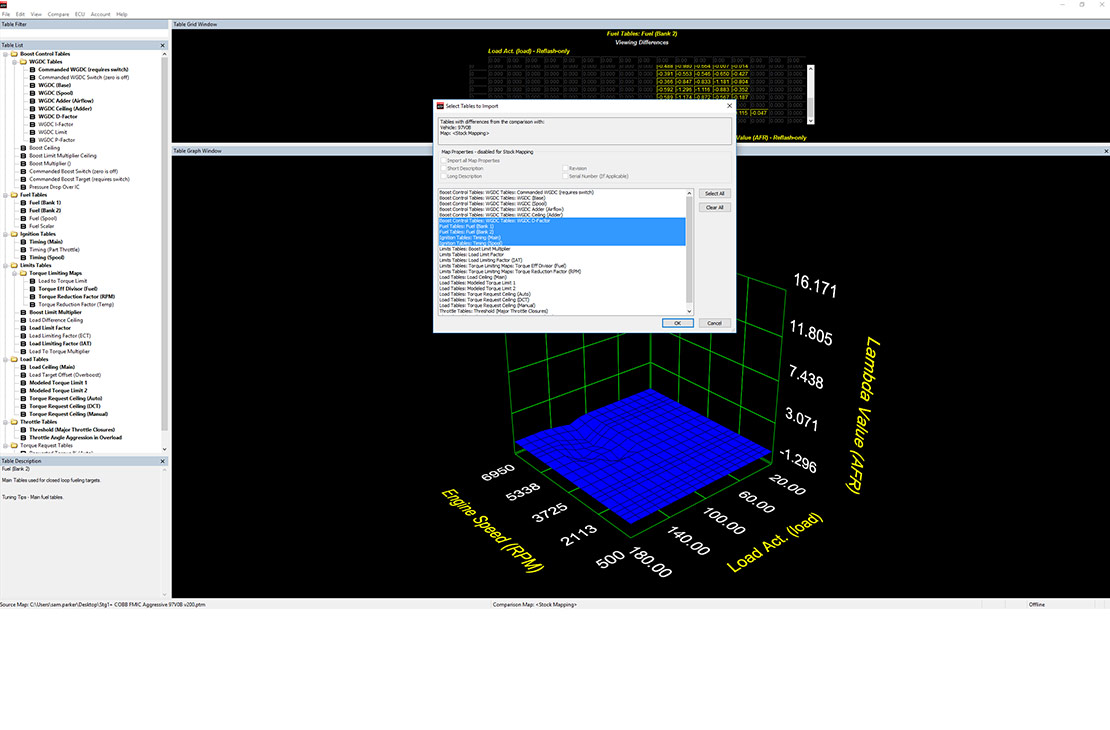This screenshot has width=1110, height=730.
Task: Click the Boost Ceiling table icon
Action: point(23,148)
